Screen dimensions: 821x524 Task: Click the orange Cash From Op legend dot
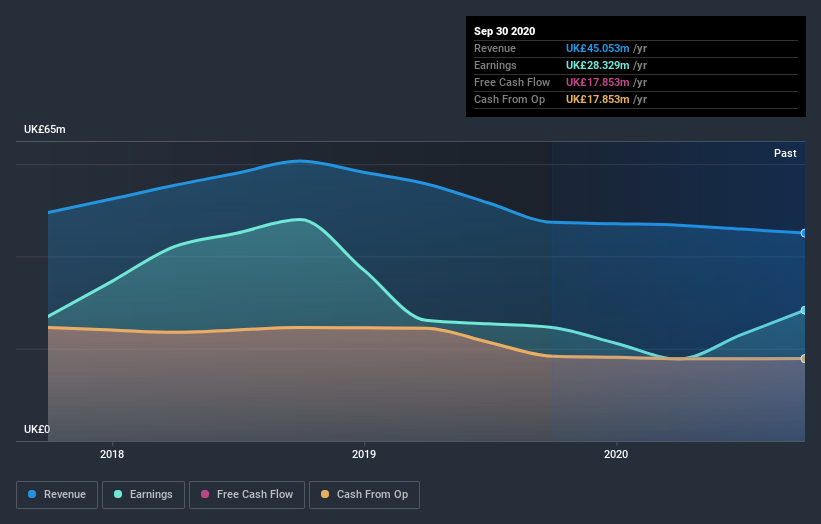click(x=325, y=494)
